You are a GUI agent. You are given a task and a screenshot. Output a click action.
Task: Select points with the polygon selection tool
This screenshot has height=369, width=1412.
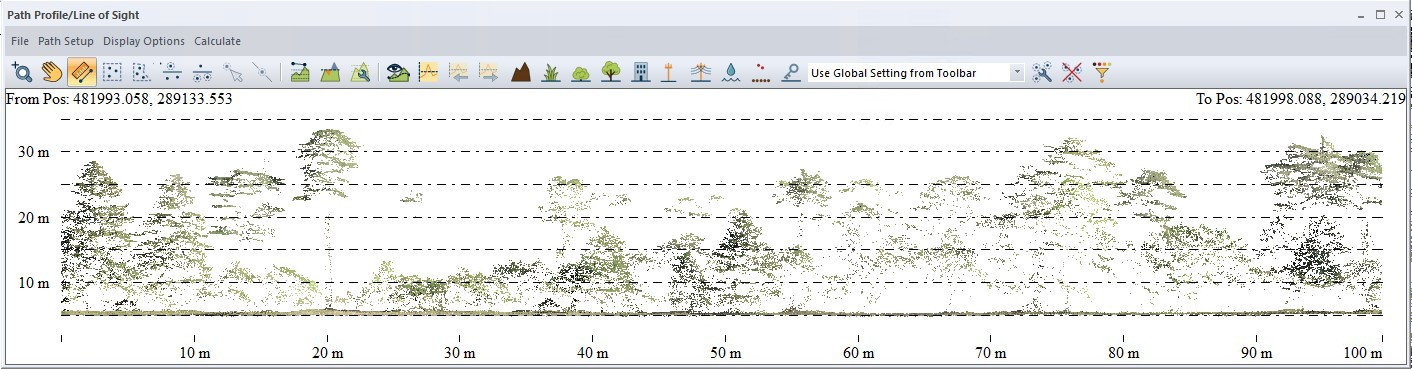click(x=142, y=72)
